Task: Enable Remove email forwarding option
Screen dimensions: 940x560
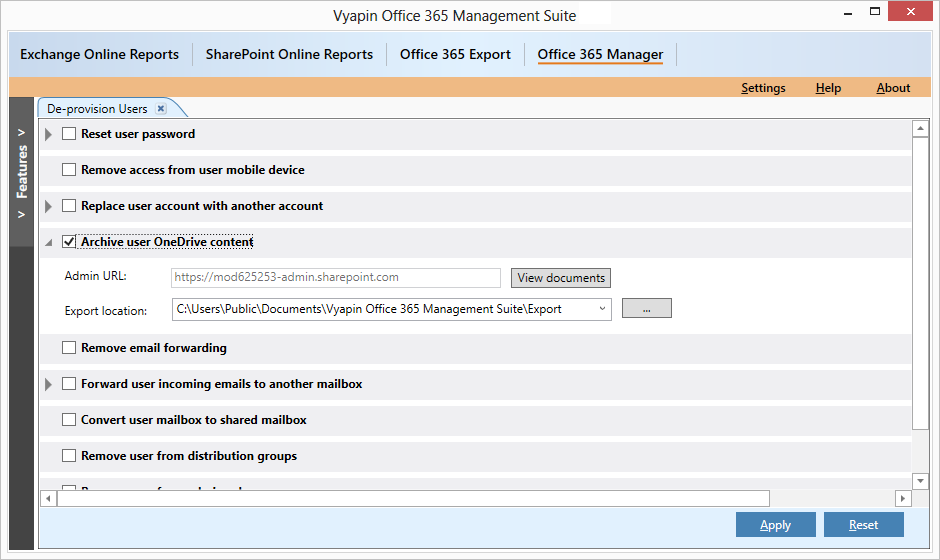Action: (x=69, y=348)
